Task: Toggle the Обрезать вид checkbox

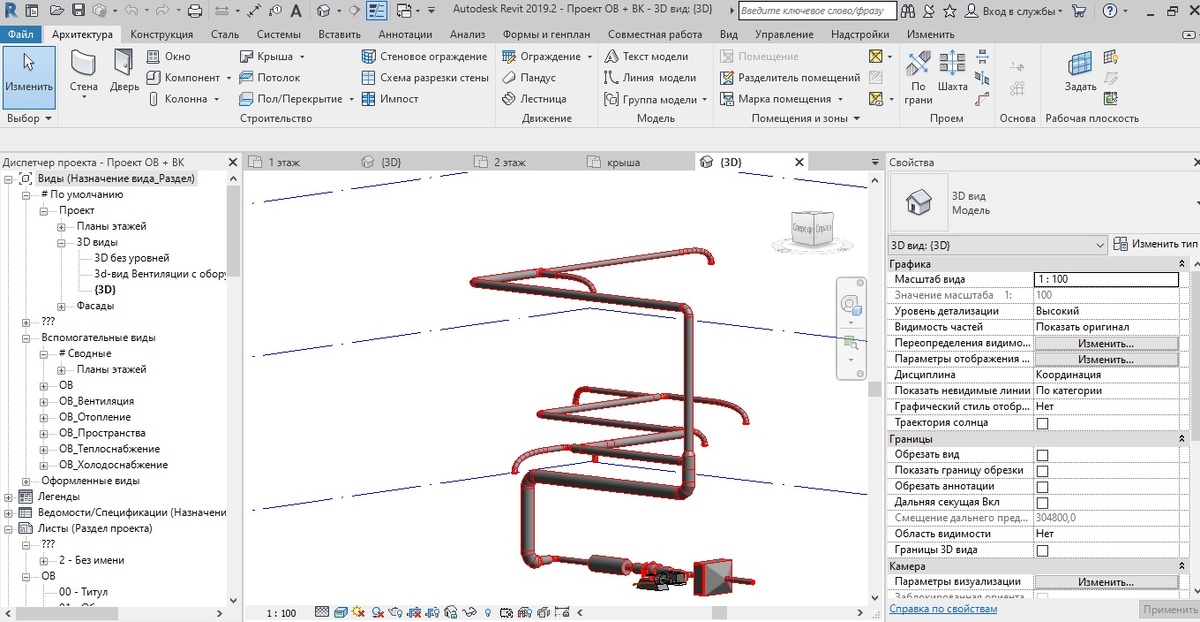Action: pyautogui.click(x=1042, y=455)
